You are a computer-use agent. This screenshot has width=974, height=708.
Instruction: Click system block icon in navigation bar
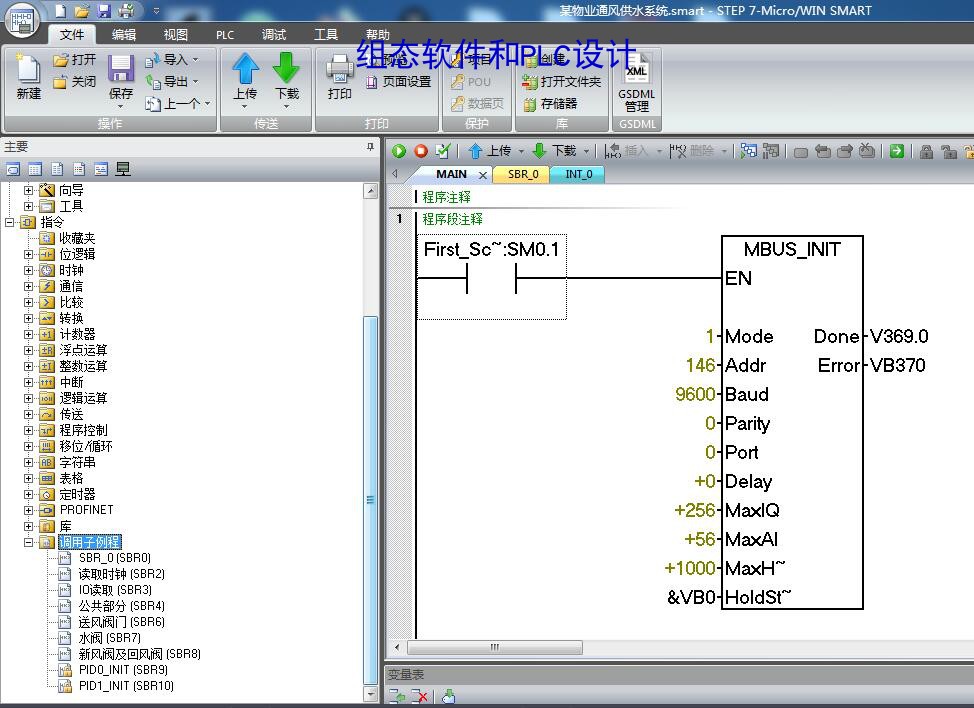click(79, 169)
